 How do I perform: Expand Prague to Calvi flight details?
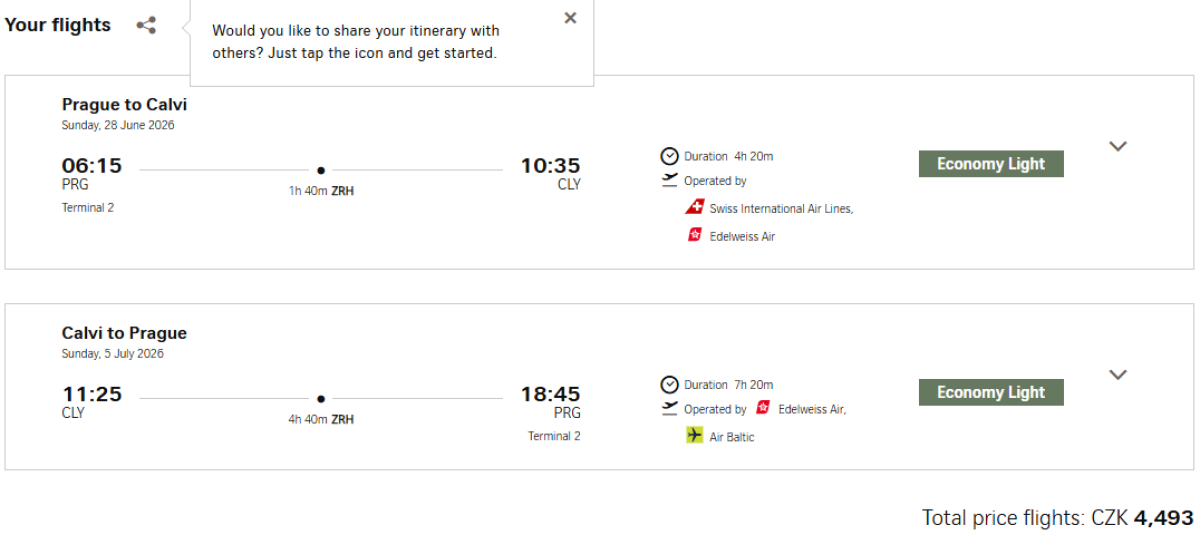(x=1118, y=146)
